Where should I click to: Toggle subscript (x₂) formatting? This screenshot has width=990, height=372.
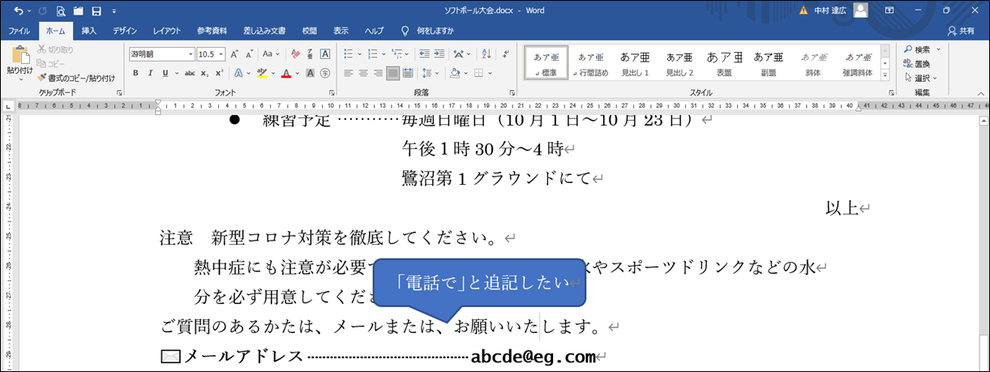pos(205,73)
